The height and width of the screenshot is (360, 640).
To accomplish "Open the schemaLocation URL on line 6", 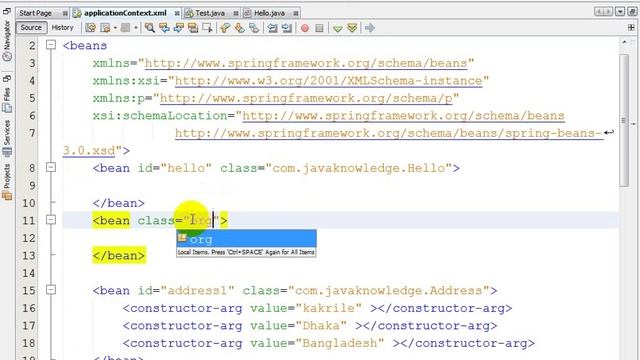I will tap(403, 116).
